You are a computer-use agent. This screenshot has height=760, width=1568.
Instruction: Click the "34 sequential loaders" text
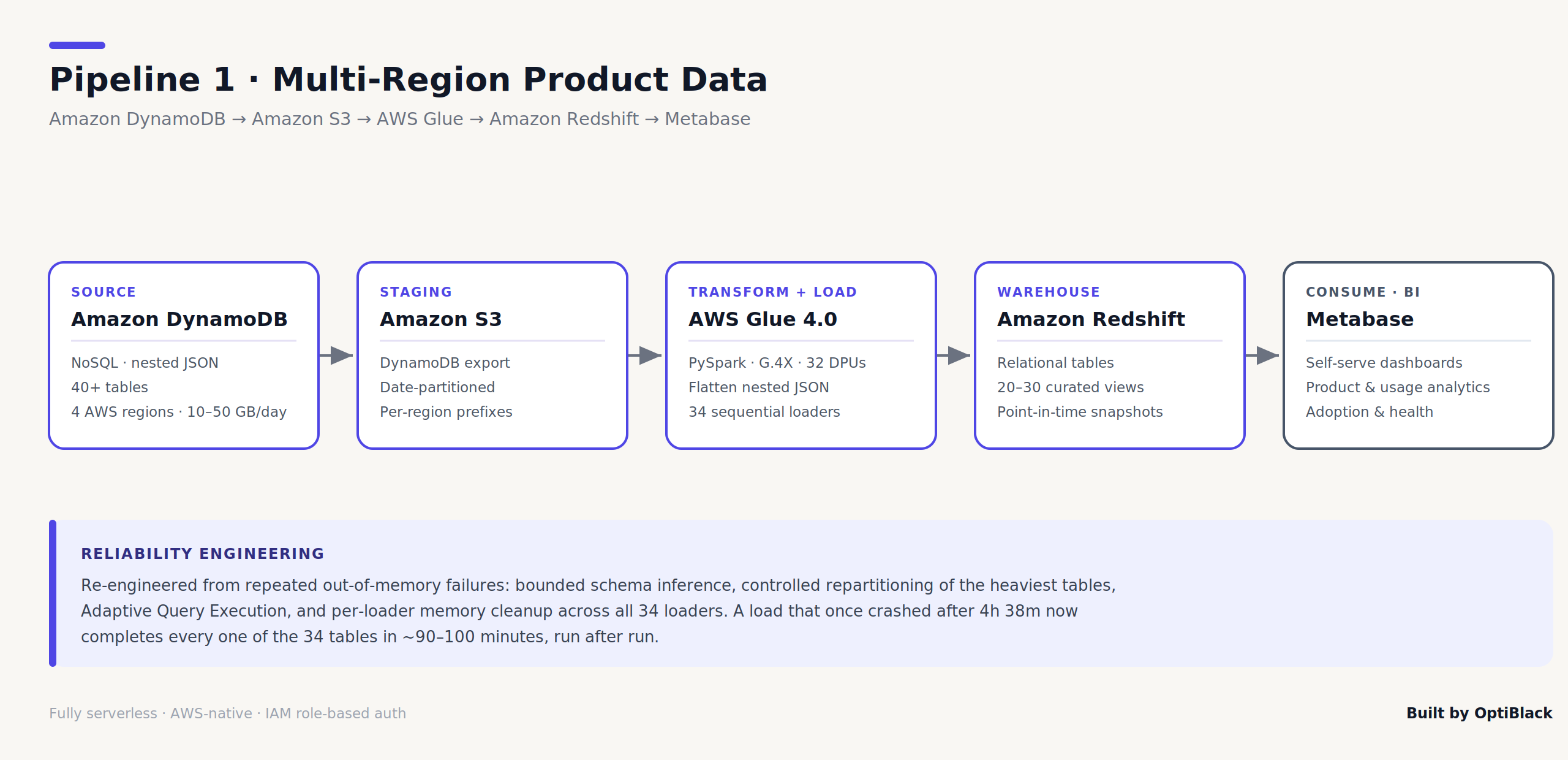pos(764,412)
